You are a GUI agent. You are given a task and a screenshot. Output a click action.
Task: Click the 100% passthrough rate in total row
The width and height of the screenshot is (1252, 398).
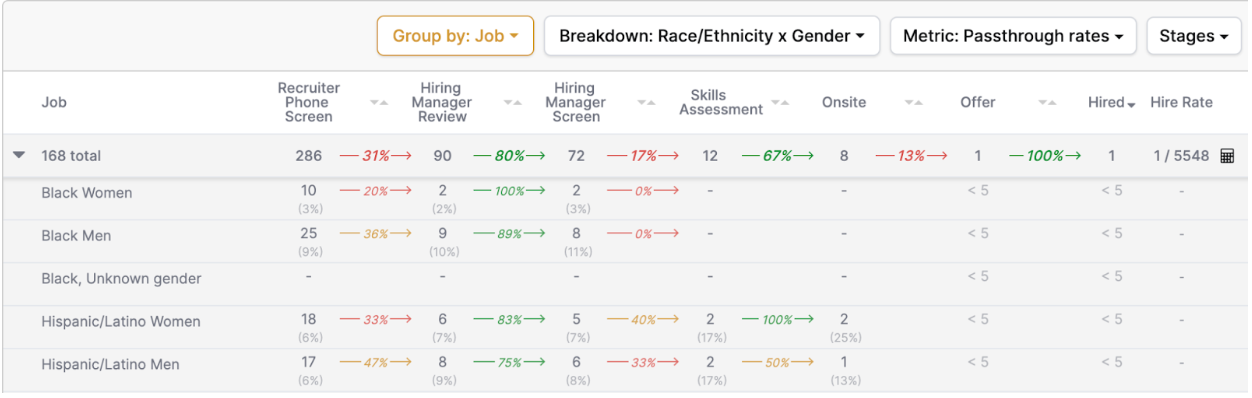click(1045, 156)
